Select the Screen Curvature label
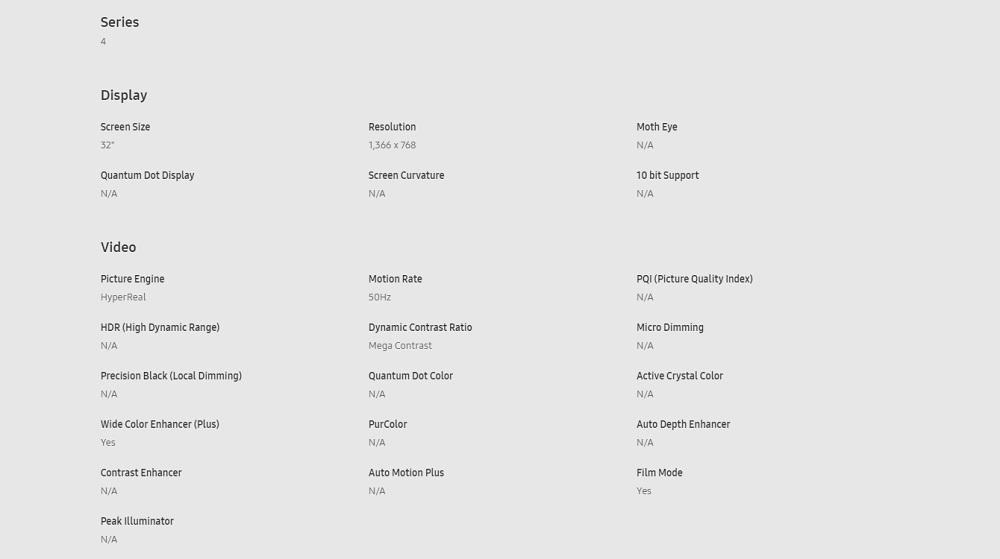Screen dimensions: 1000x559 pyautogui.click(x=406, y=175)
